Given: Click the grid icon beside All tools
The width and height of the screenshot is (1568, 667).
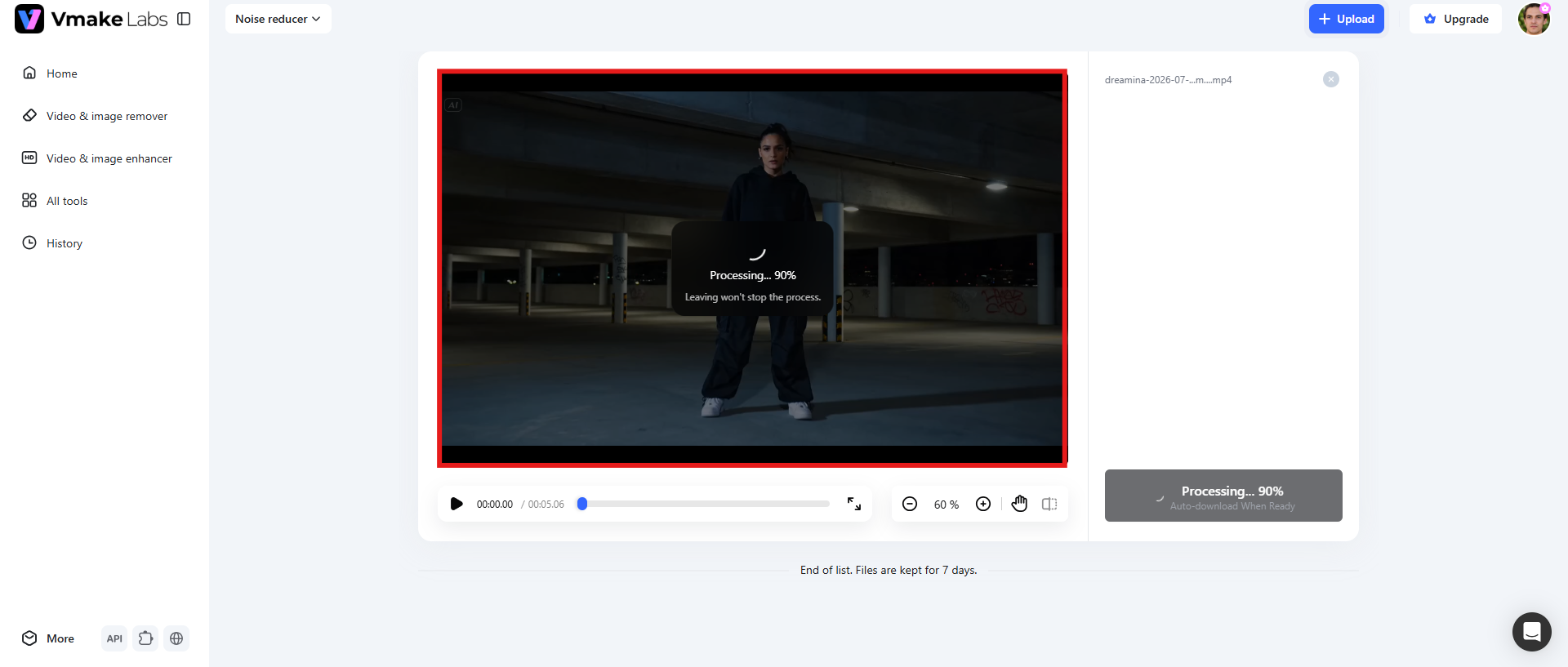Looking at the screenshot, I should (29, 200).
